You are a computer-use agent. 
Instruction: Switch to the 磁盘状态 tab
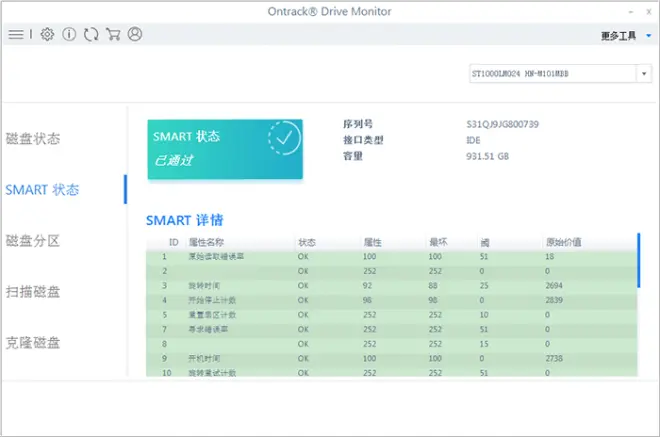click(33, 139)
